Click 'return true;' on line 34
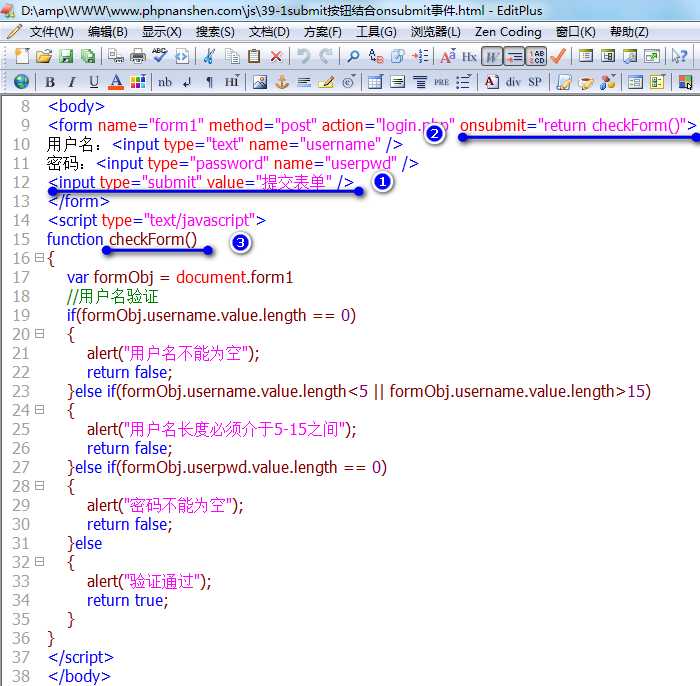Screen dimensions: 700x686 pyautogui.click(x=127, y=600)
